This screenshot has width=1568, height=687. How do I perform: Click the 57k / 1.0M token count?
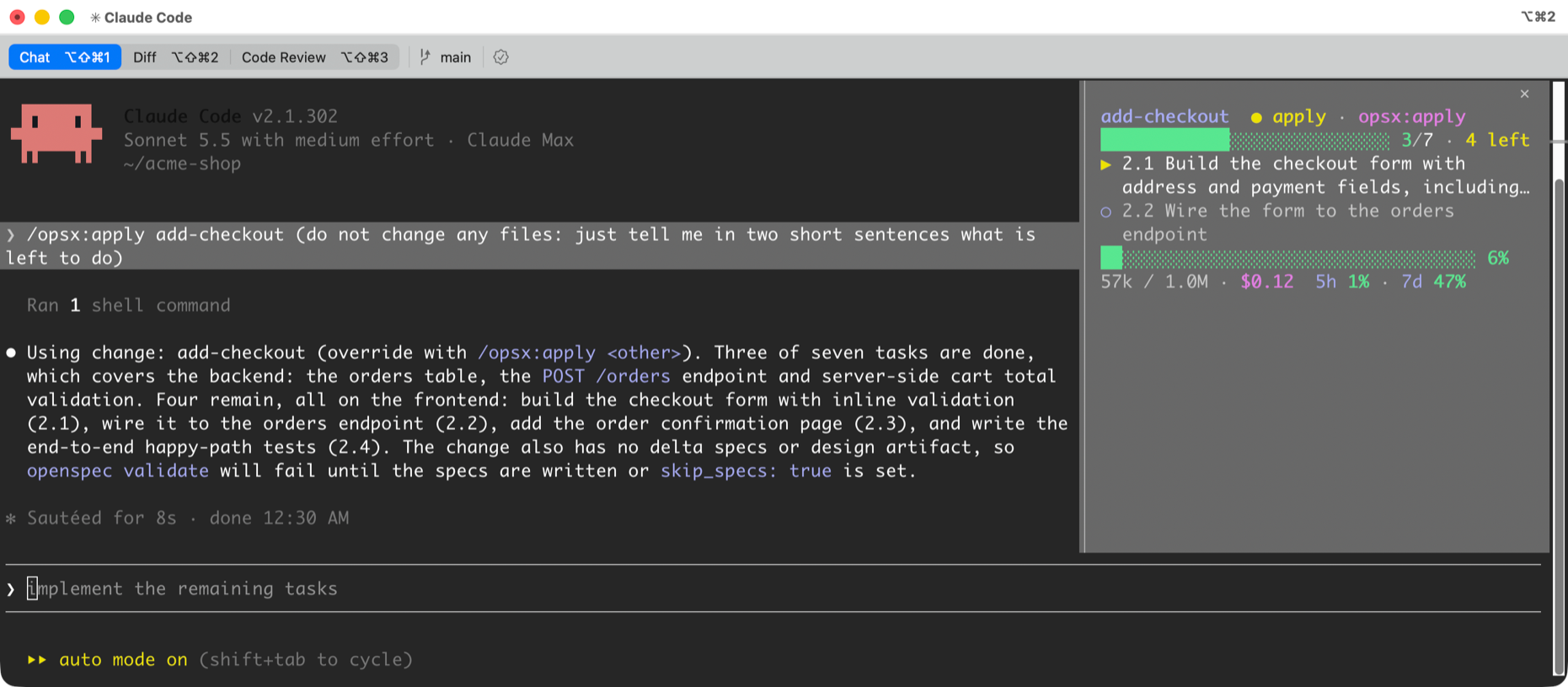click(x=1154, y=282)
